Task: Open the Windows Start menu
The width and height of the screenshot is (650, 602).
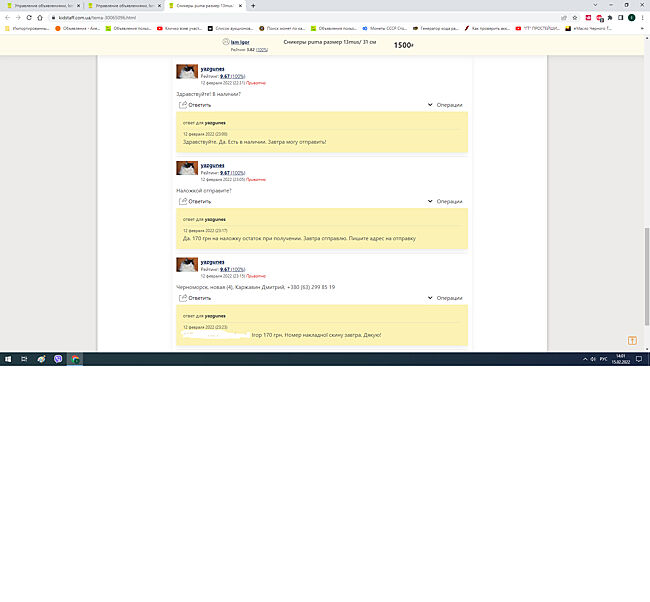Action: point(6,358)
